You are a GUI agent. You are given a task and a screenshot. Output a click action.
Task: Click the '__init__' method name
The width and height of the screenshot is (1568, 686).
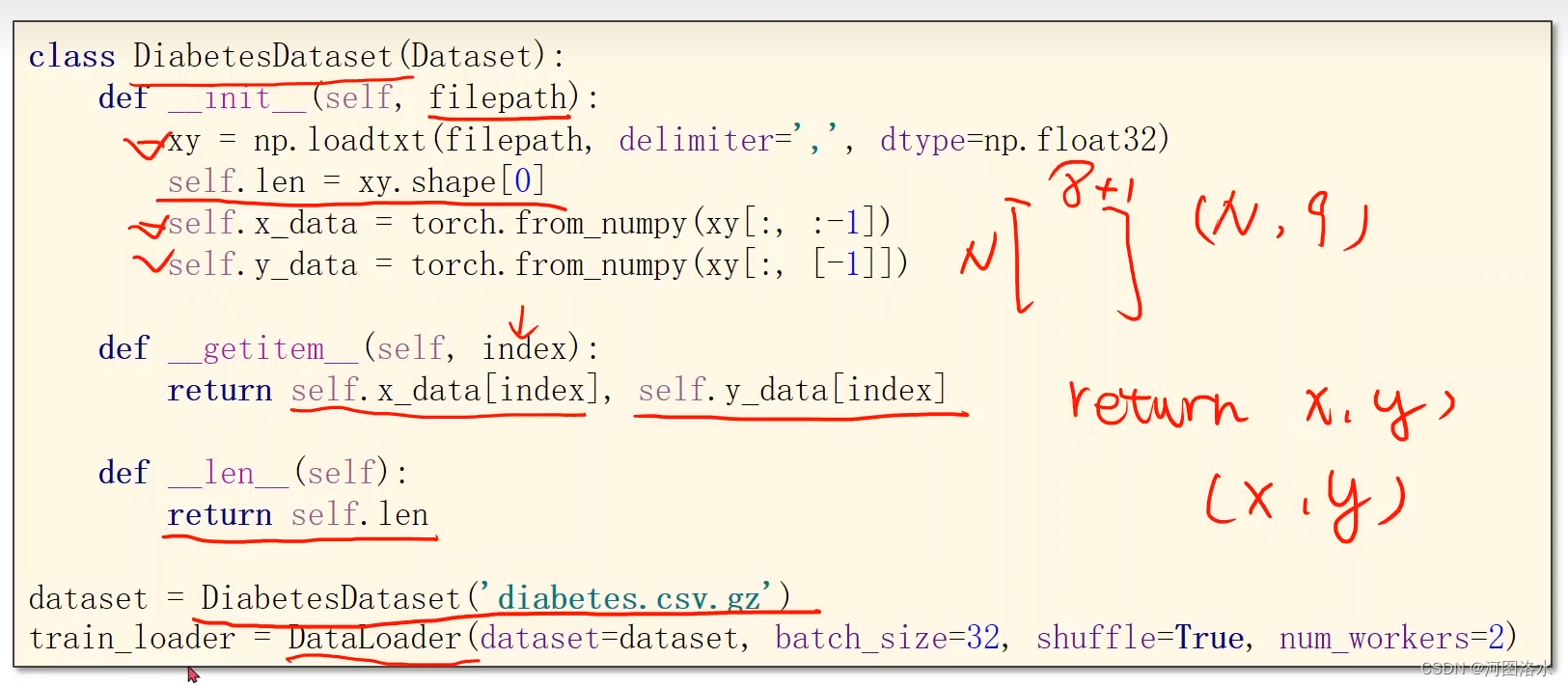point(237,97)
